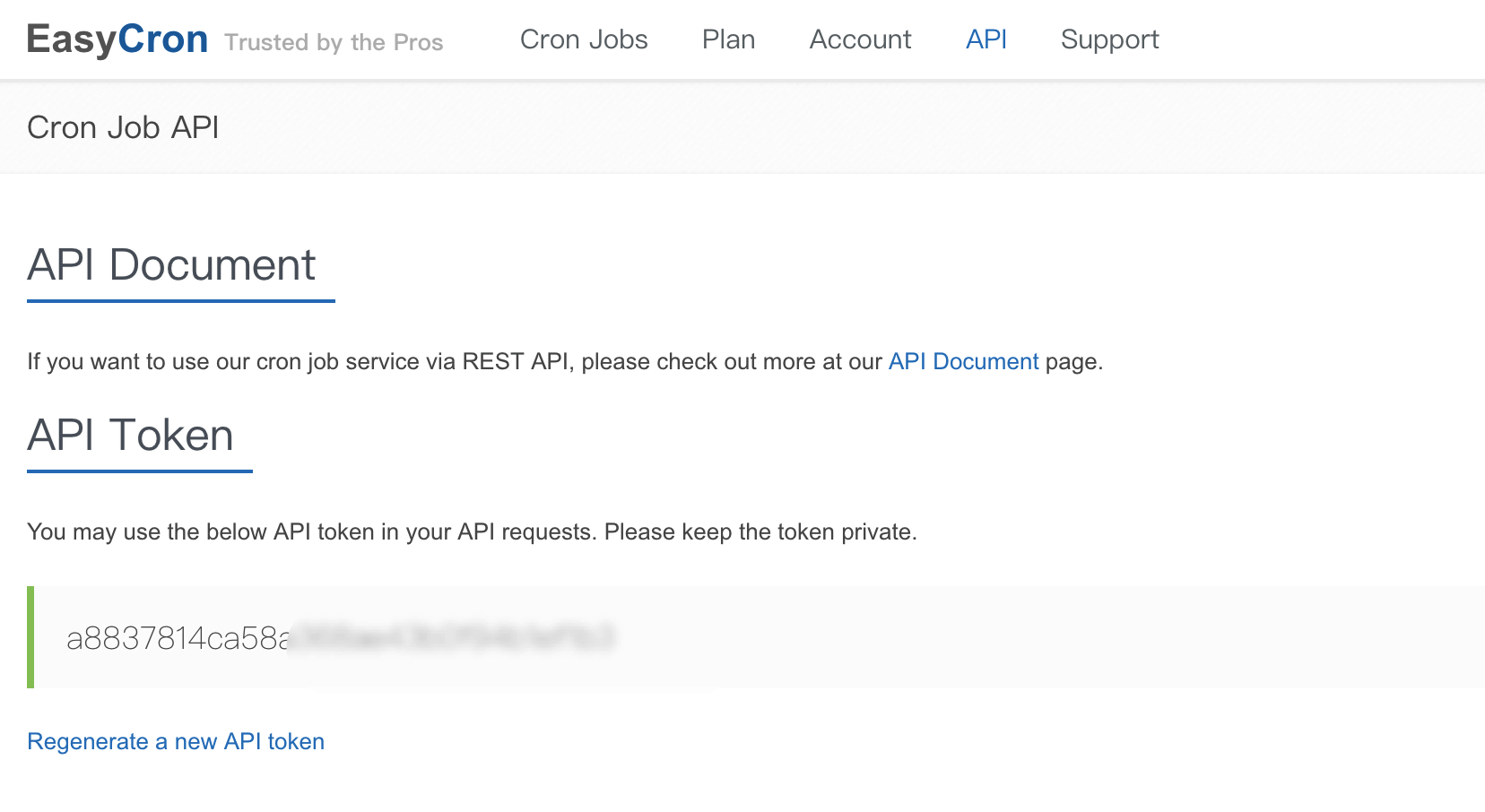Screen dimensions: 1485x812
Task: Click the Trusted by the Pros tagline
Action: coord(334,42)
